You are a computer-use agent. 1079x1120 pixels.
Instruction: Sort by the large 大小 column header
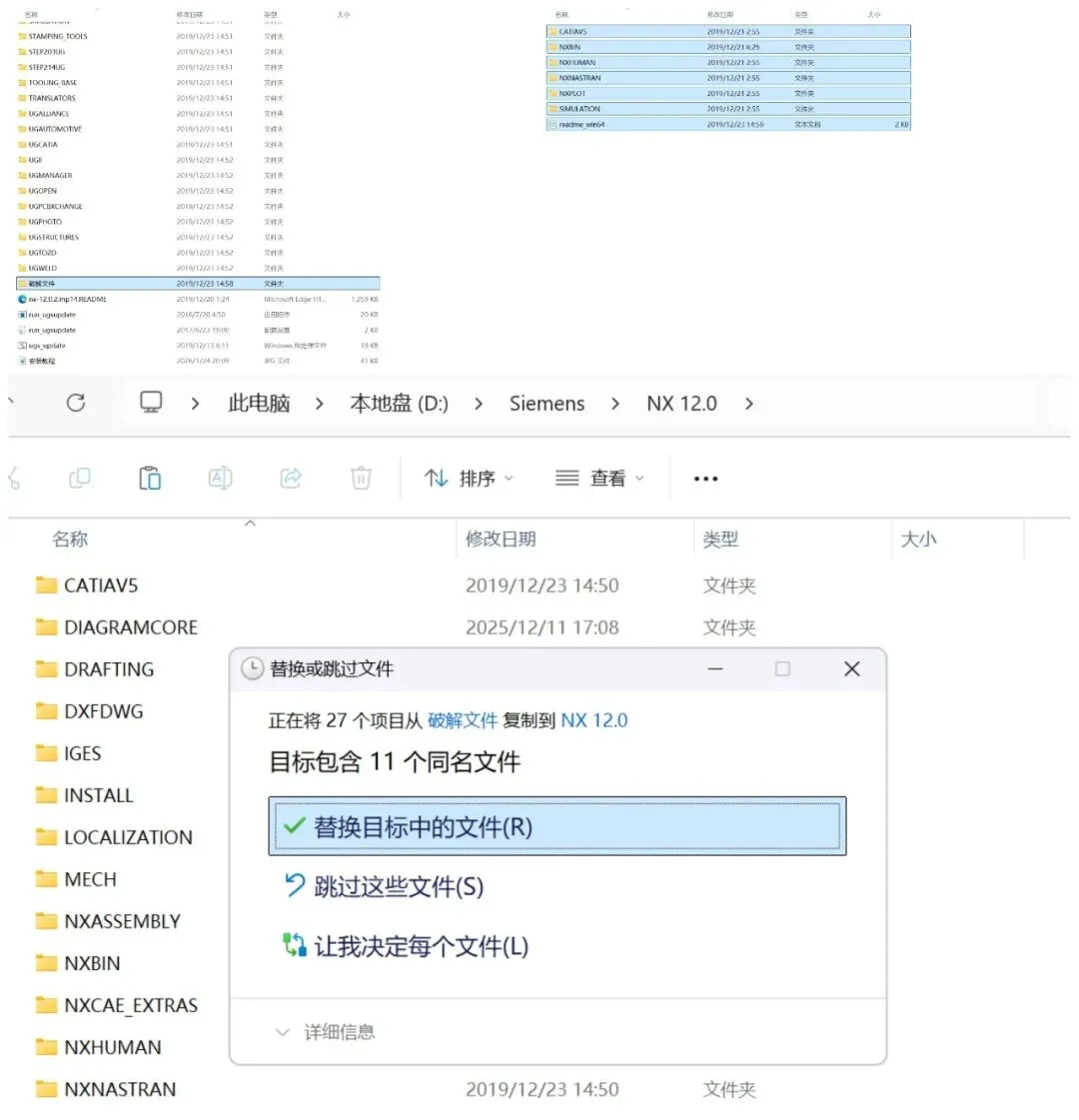click(x=918, y=540)
